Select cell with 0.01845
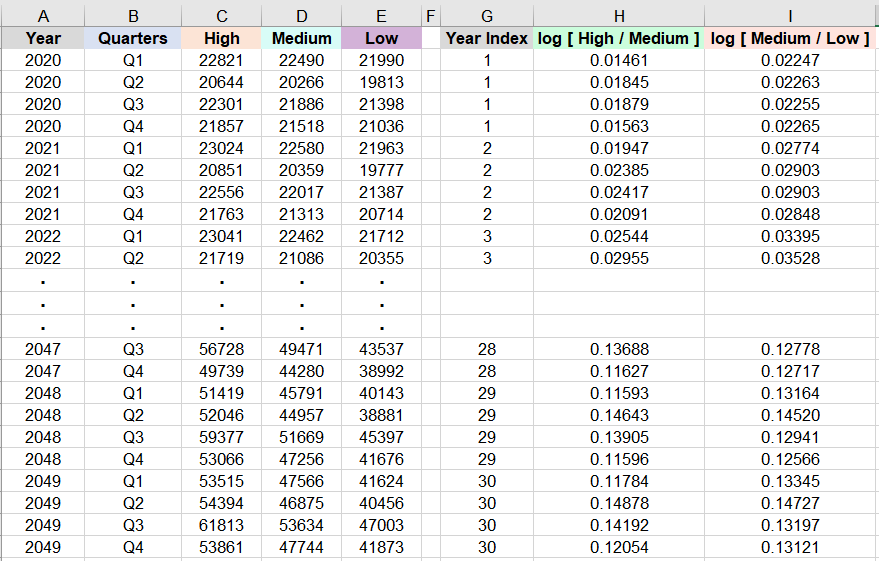879x561 pixels. [x=619, y=82]
